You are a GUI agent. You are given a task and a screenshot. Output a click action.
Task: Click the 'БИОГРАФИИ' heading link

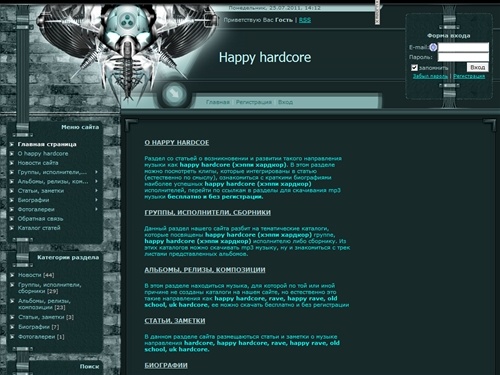(x=166, y=365)
